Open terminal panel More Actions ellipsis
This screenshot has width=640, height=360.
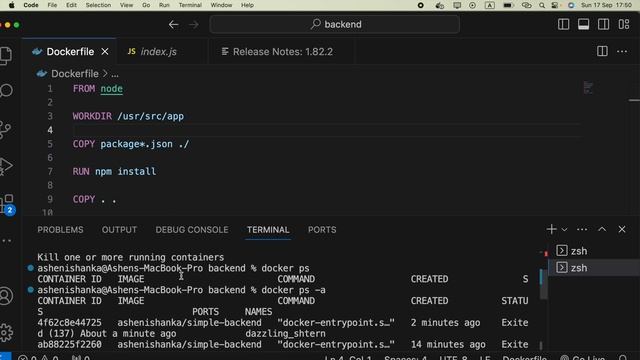click(x=582, y=229)
